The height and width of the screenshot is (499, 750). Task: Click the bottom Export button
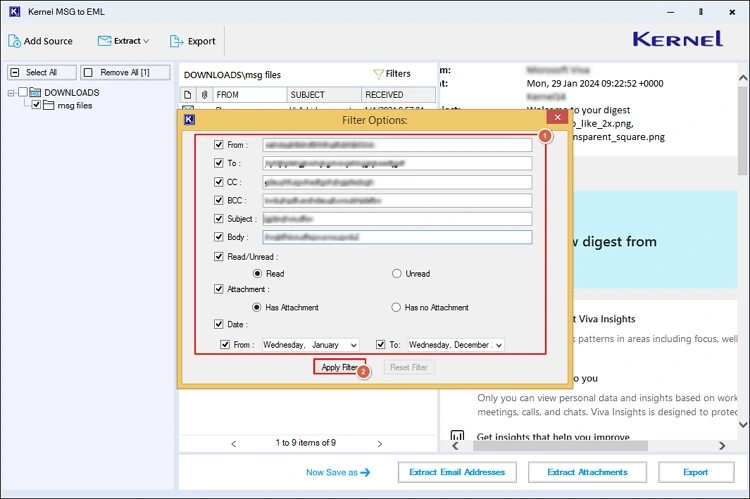coord(695,472)
